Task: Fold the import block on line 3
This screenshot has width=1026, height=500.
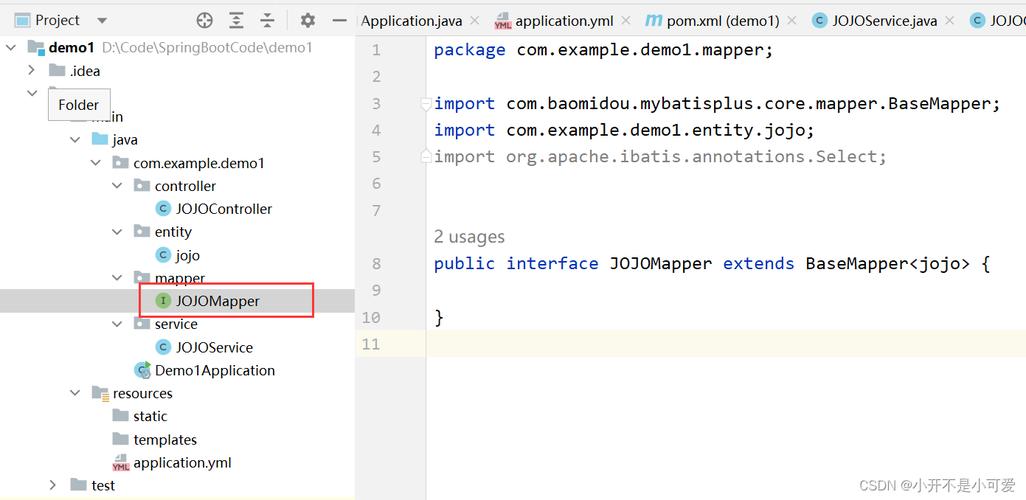Action: click(x=425, y=103)
